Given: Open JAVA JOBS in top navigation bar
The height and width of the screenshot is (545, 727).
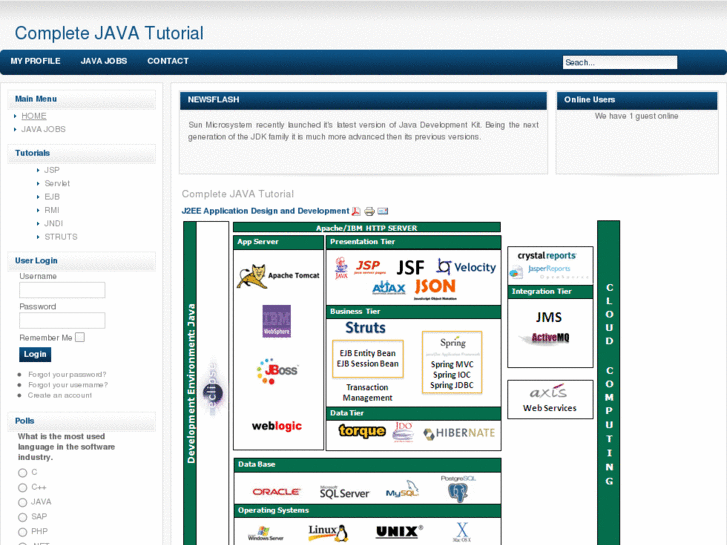Looking at the screenshot, I should tap(103, 61).
